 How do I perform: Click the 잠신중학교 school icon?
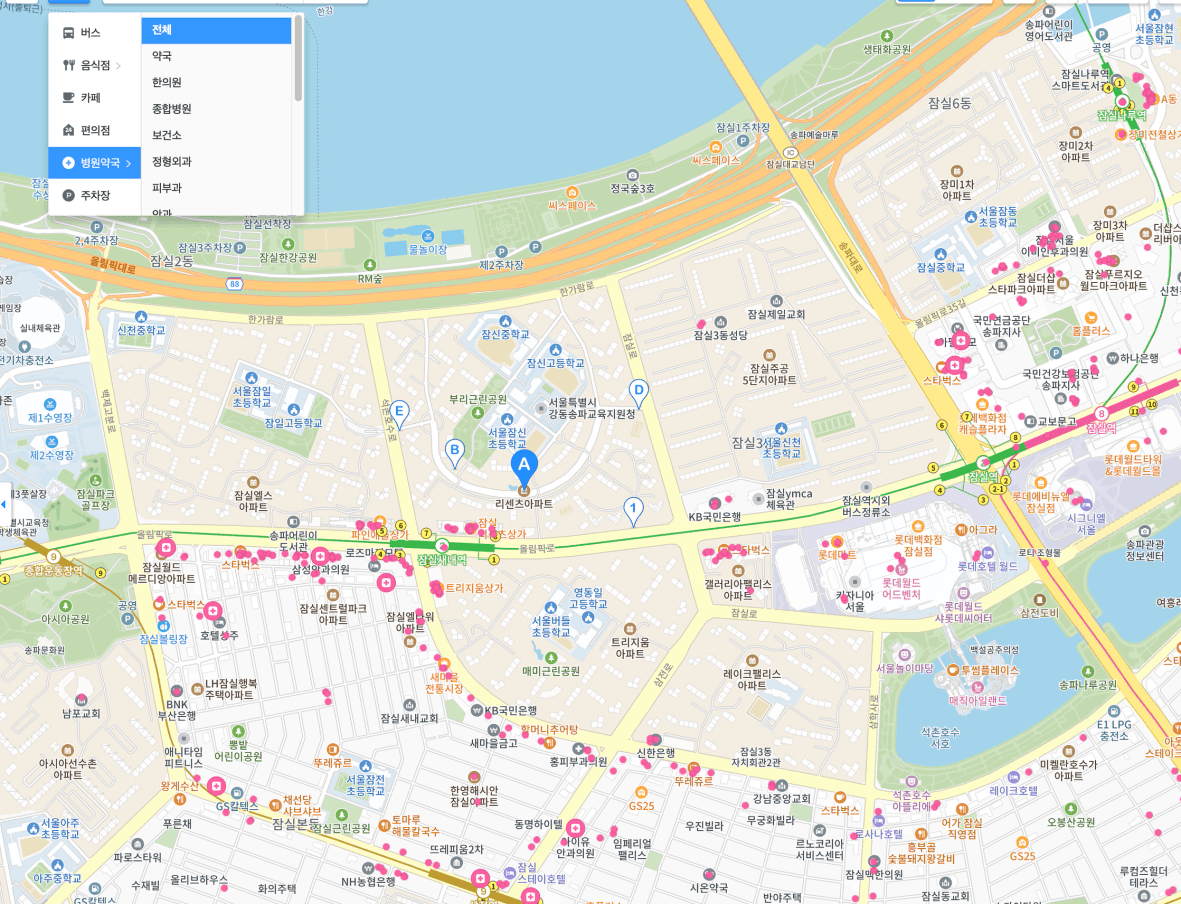tap(505, 321)
